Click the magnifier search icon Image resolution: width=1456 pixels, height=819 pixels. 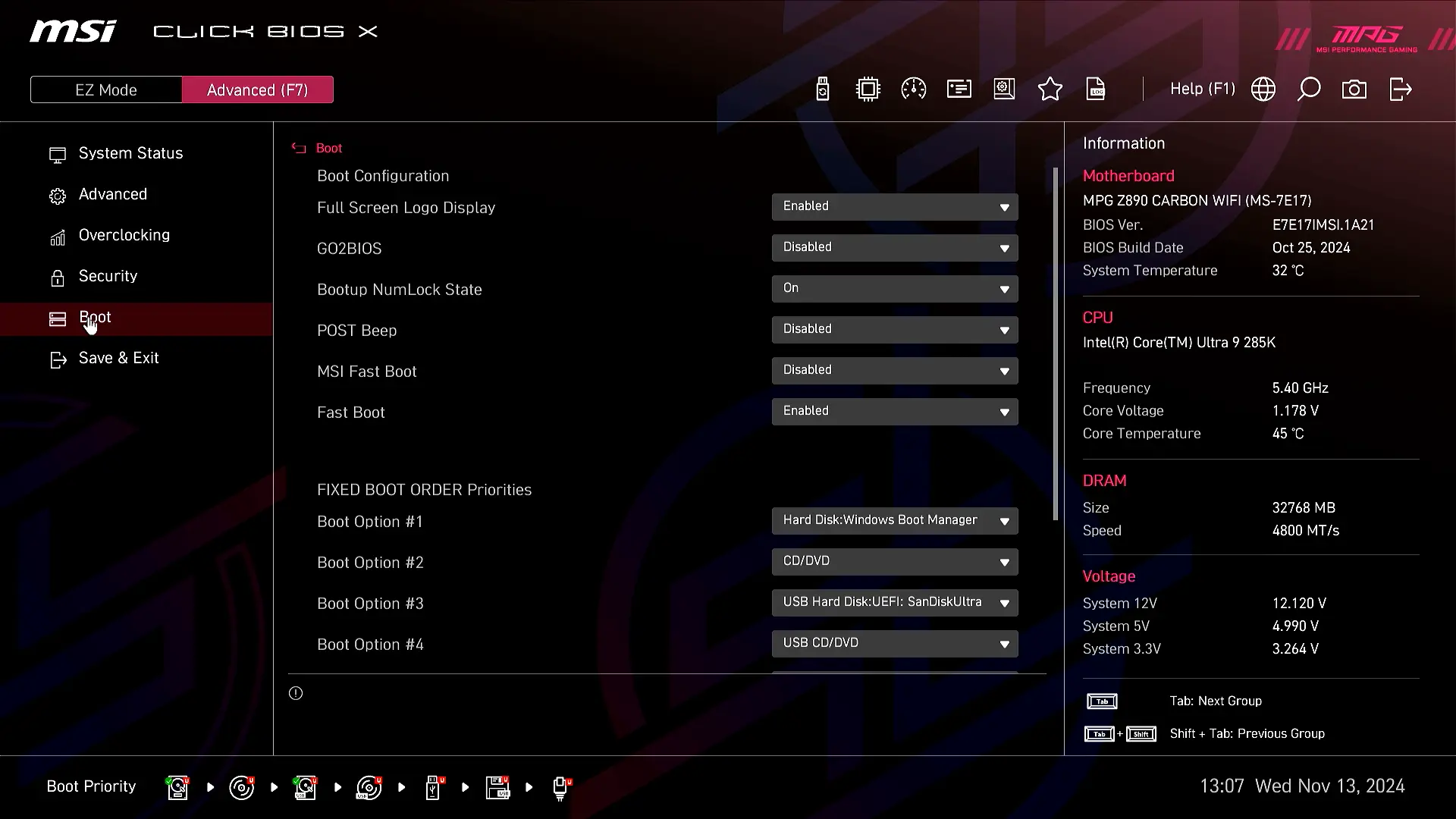point(1308,89)
